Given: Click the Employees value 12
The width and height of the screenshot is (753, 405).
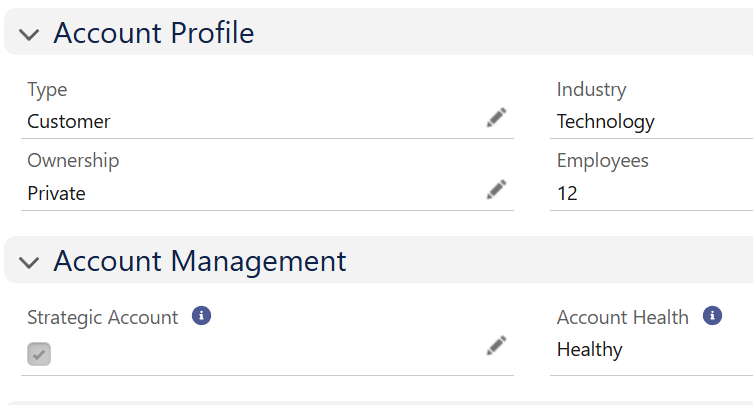Looking at the screenshot, I should pos(567,194).
